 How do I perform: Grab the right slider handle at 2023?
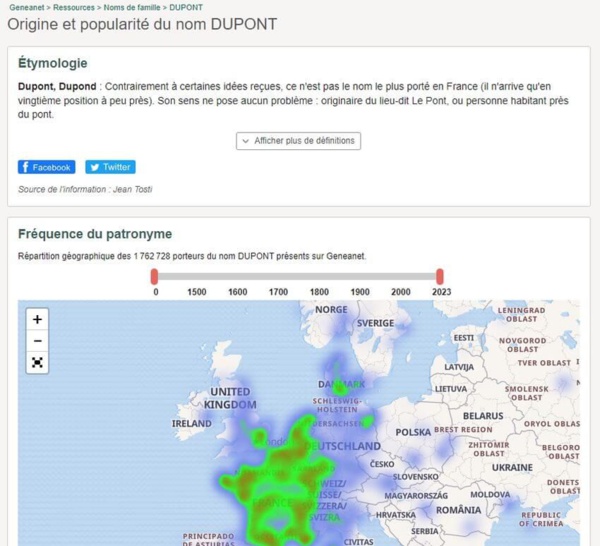coord(440,276)
